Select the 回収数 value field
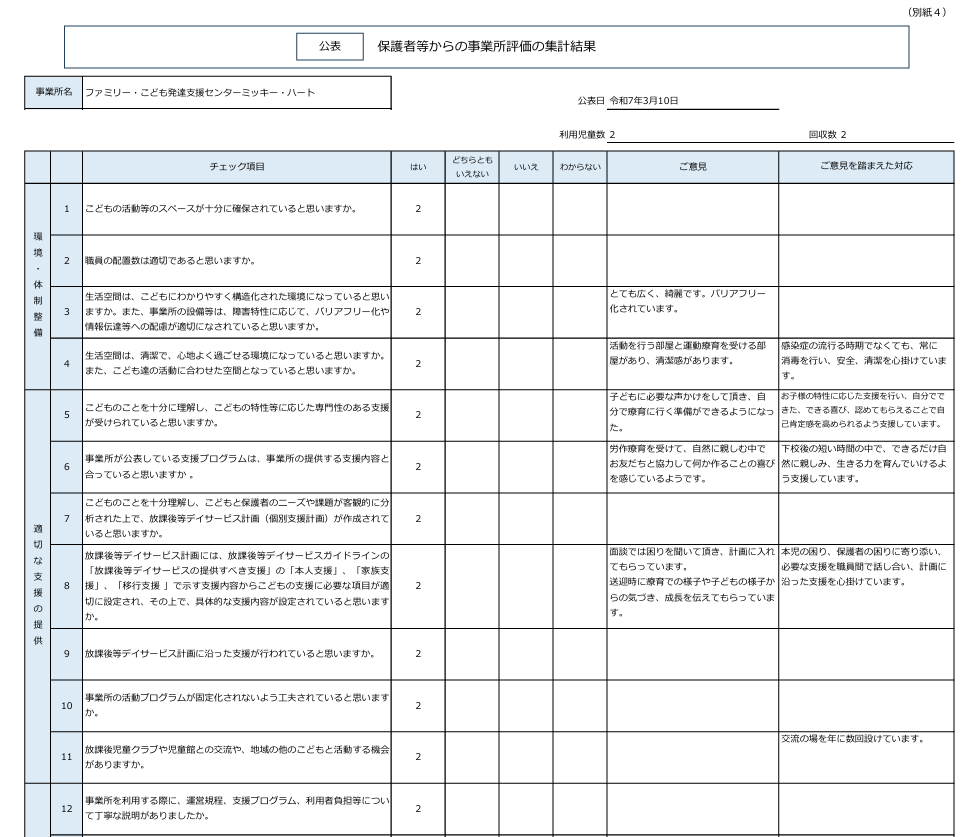Screen dimensions: 977x837 point(895,134)
